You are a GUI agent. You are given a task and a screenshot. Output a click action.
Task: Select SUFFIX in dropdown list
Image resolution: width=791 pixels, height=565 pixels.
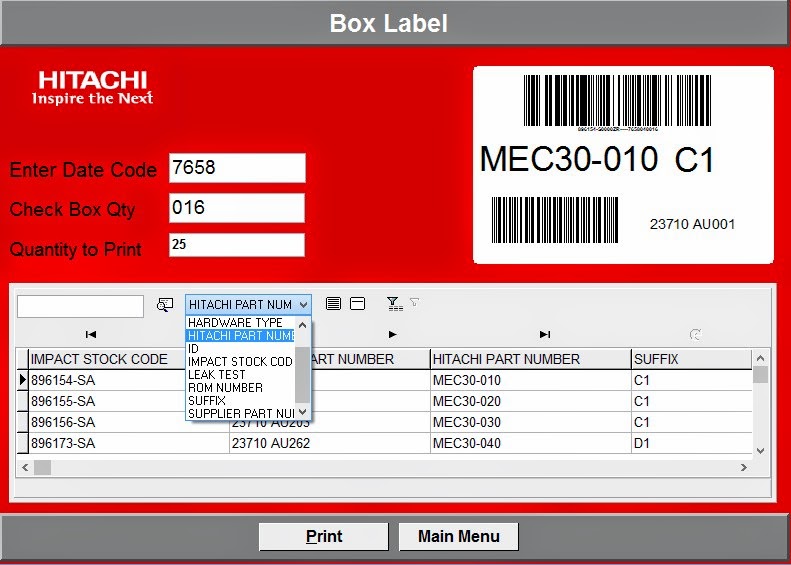pyautogui.click(x=241, y=401)
